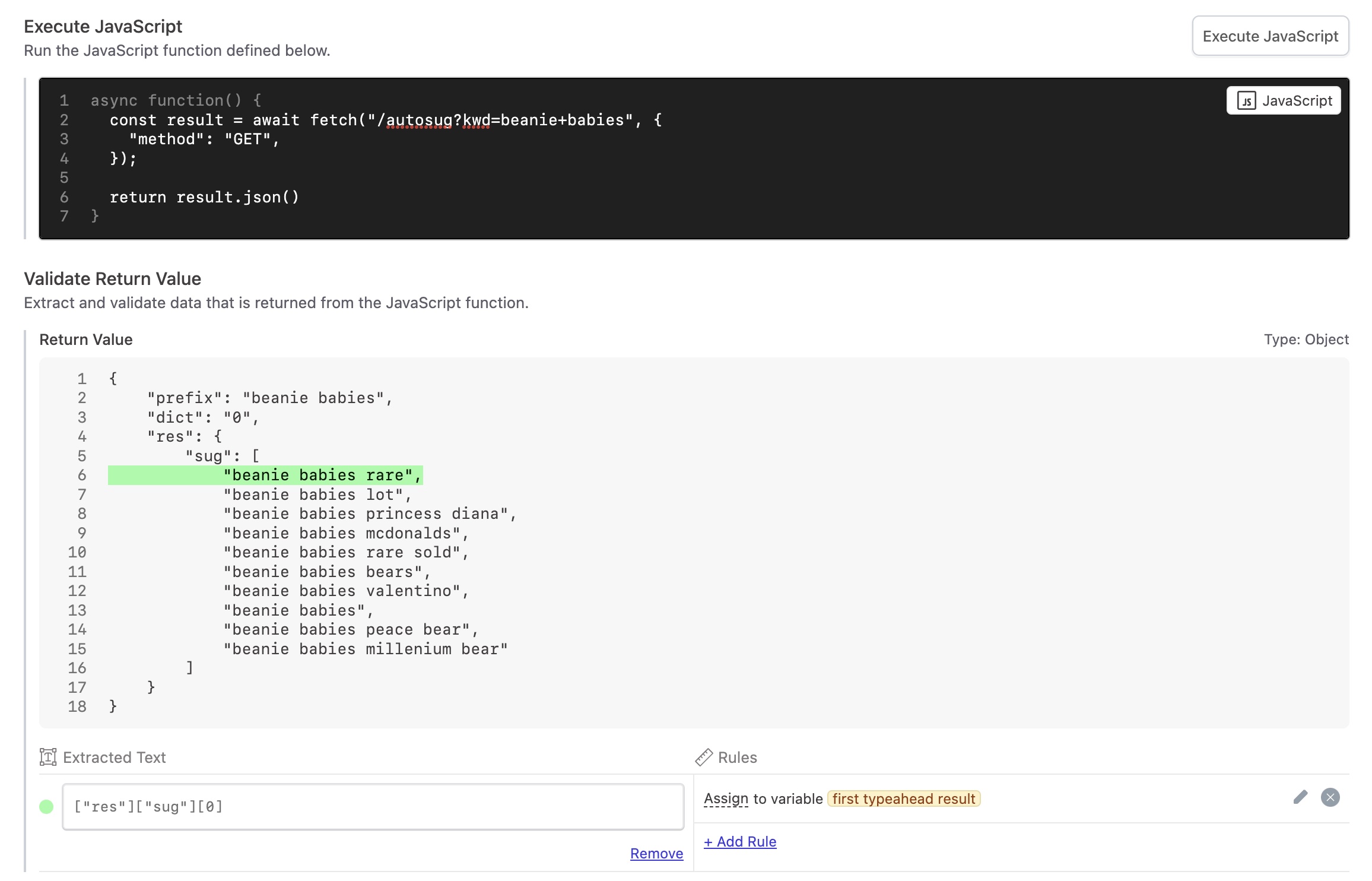Screen dimensions: 1372x881
Task: Click the Extracted Text panel icon
Action: (x=47, y=757)
